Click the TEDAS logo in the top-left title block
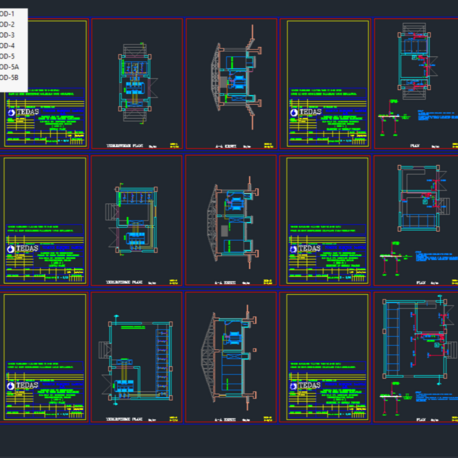The width and height of the screenshot is (458, 458). (x=23, y=113)
